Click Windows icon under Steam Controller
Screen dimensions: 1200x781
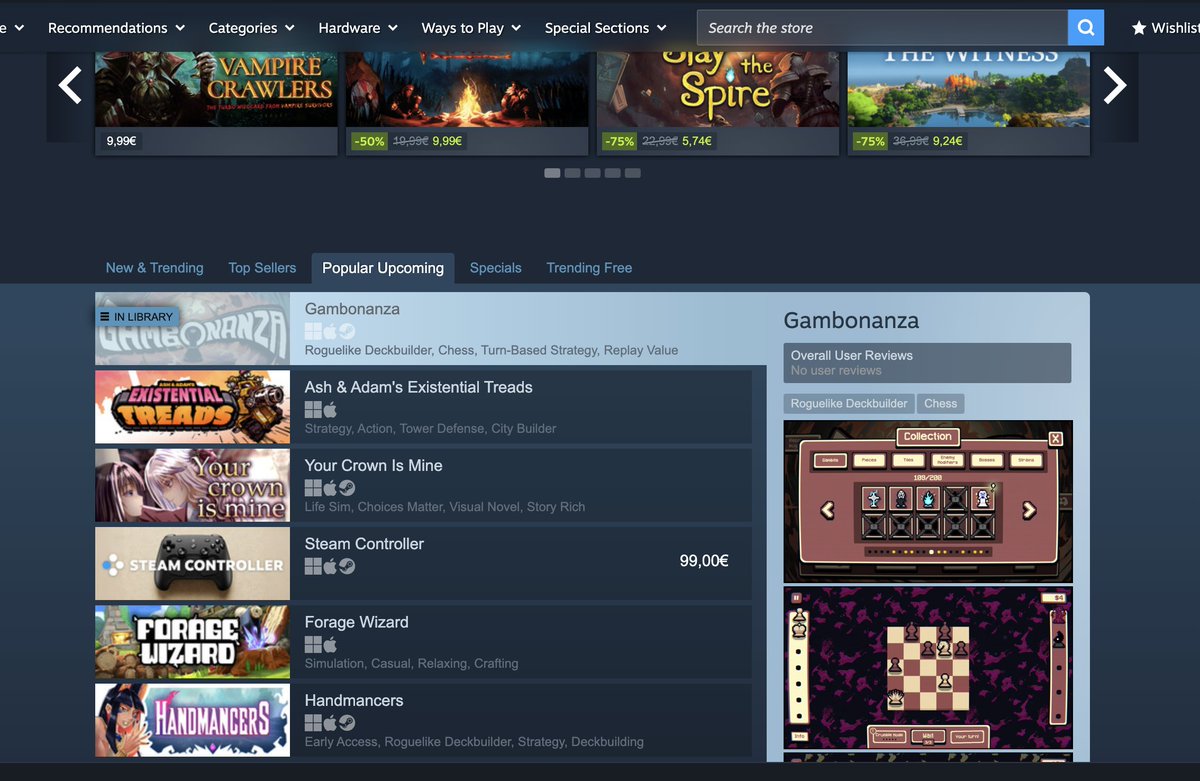coord(313,566)
